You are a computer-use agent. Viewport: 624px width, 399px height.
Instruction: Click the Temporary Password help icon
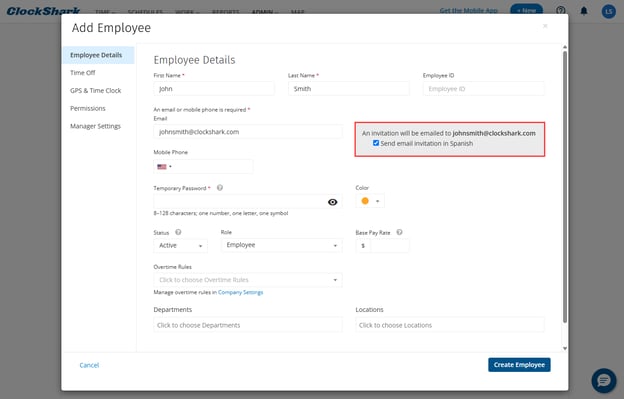tap(220, 188)
